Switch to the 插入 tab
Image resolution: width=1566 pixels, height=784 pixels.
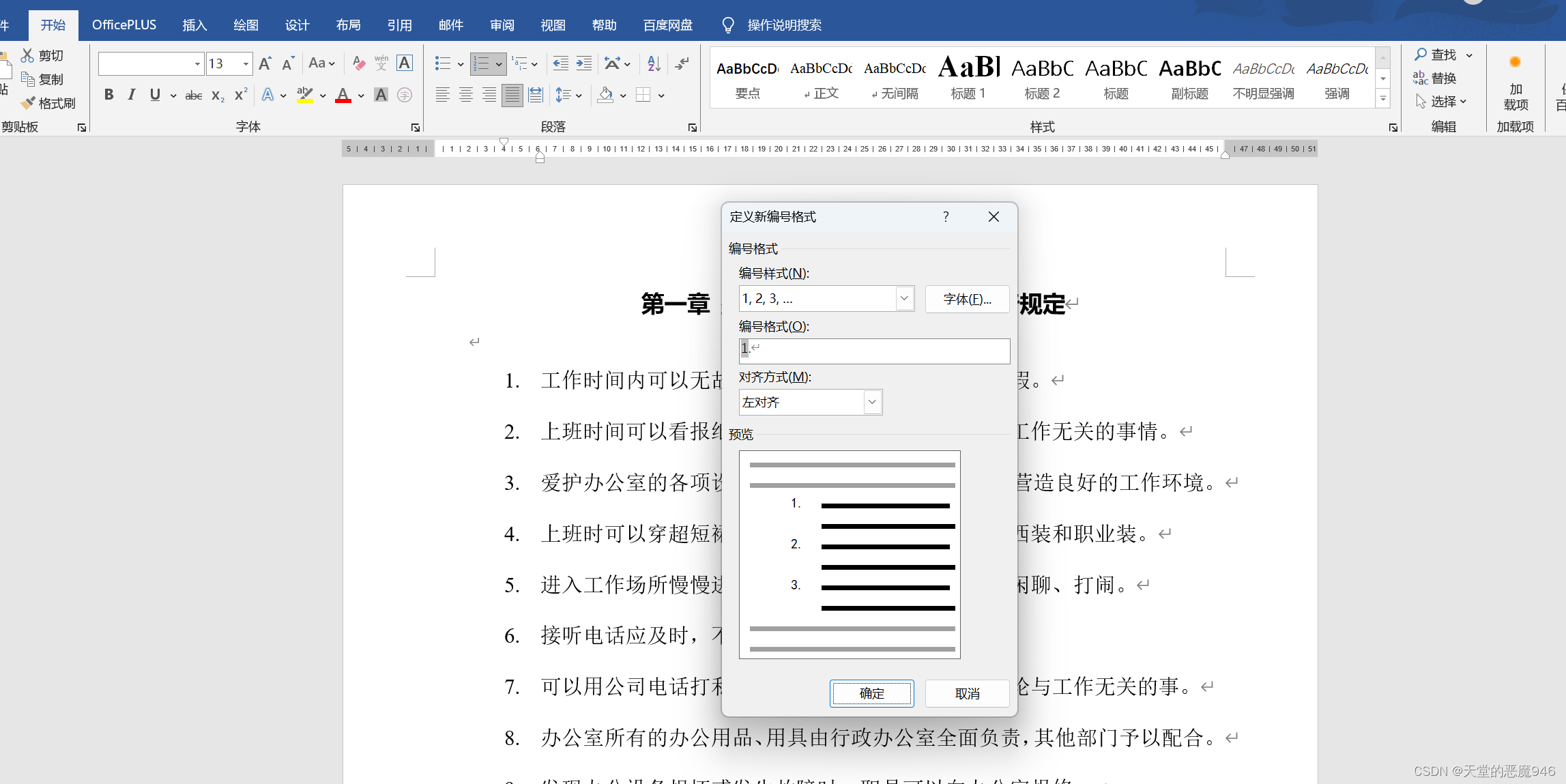click(194, 25)
